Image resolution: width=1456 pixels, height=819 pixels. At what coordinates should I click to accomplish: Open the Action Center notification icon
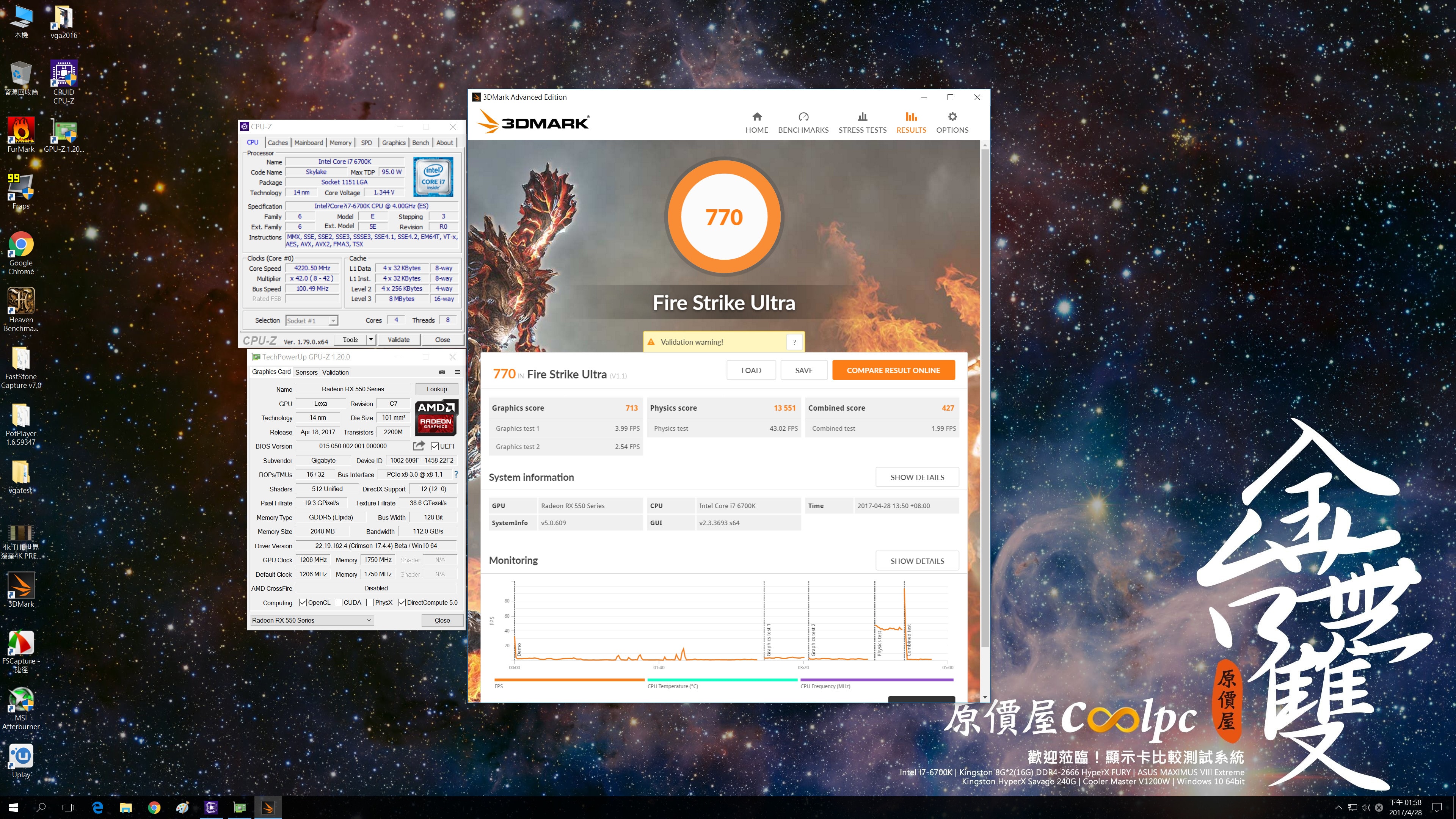click(1437, 808)
